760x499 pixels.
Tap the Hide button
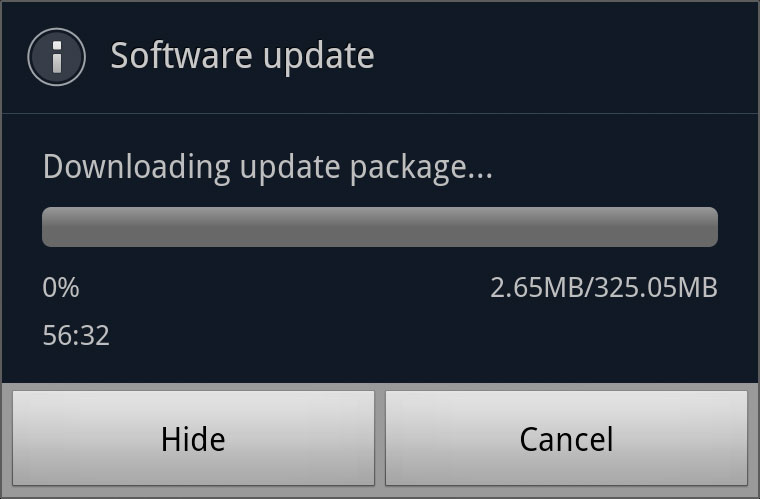(193, 438)
